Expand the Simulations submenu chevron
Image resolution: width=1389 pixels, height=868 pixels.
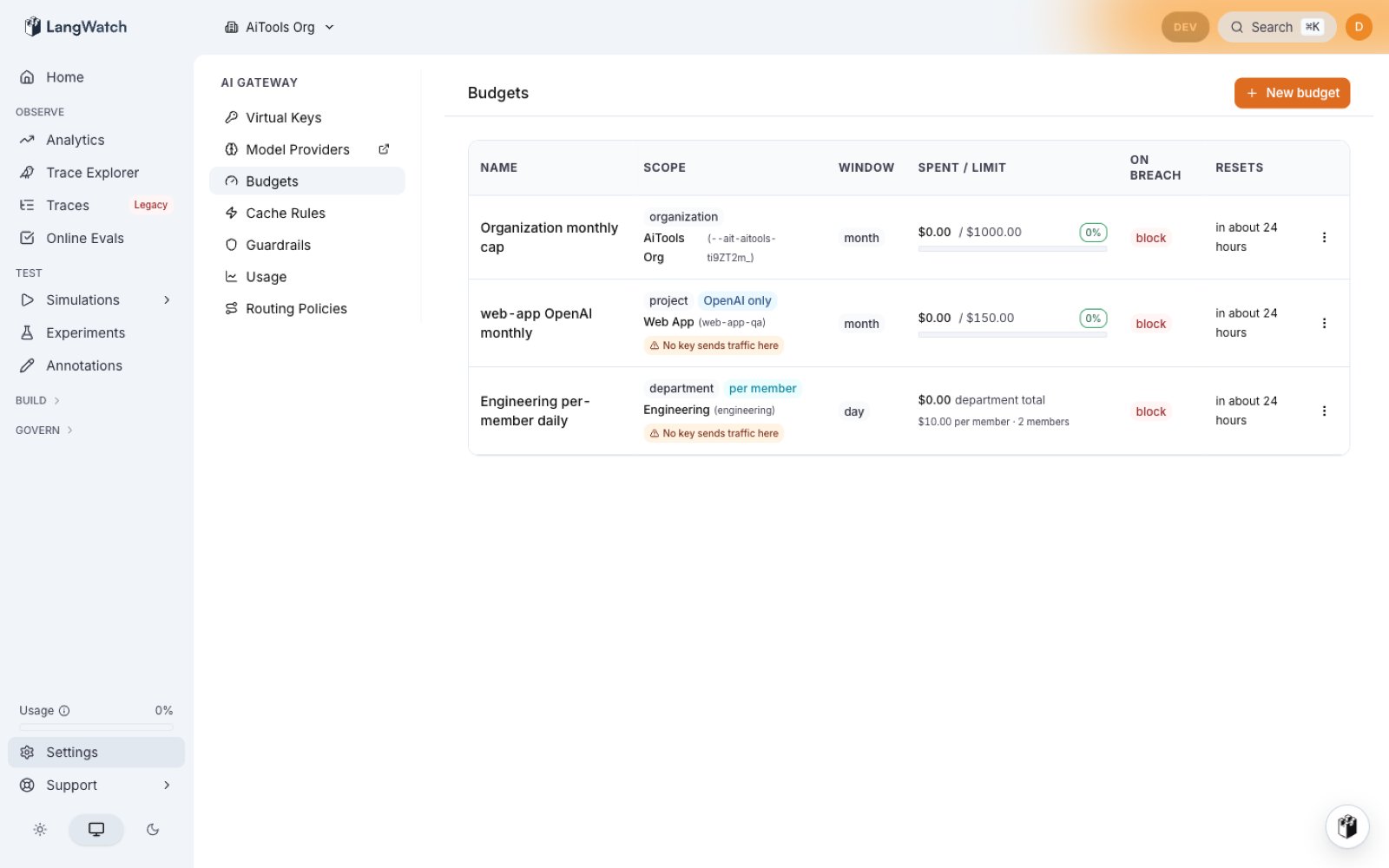point(167,300)
